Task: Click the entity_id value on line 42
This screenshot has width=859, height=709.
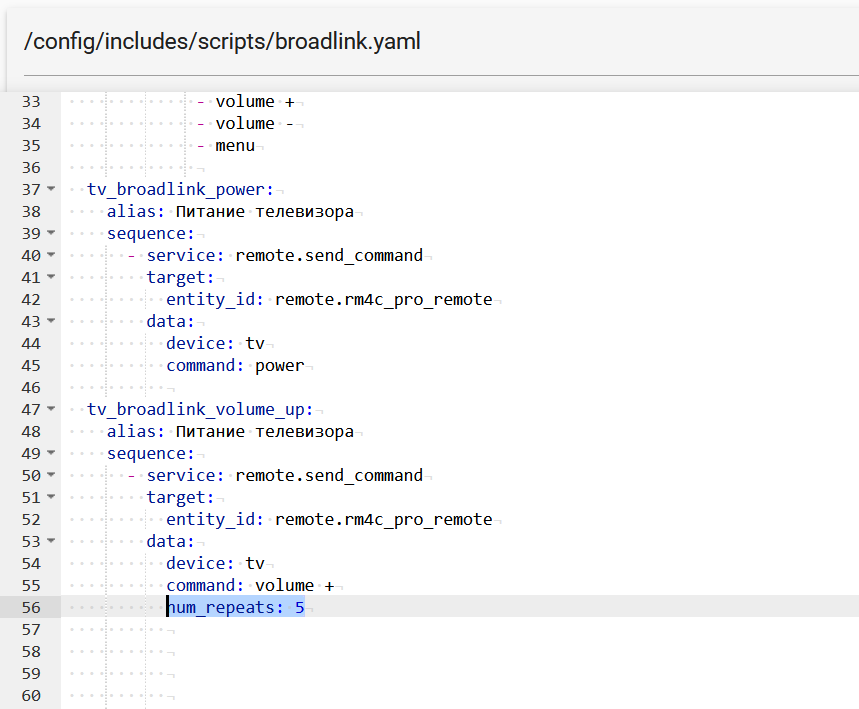Action: click(383, 299)
